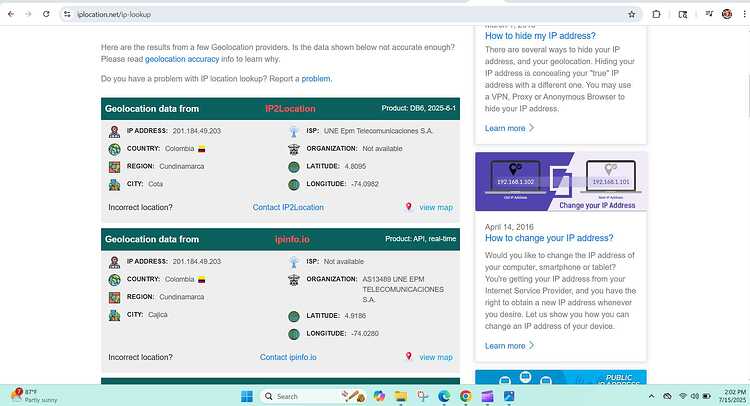
Task: Click the Windows Start button
Action: [x=247, y=396]
